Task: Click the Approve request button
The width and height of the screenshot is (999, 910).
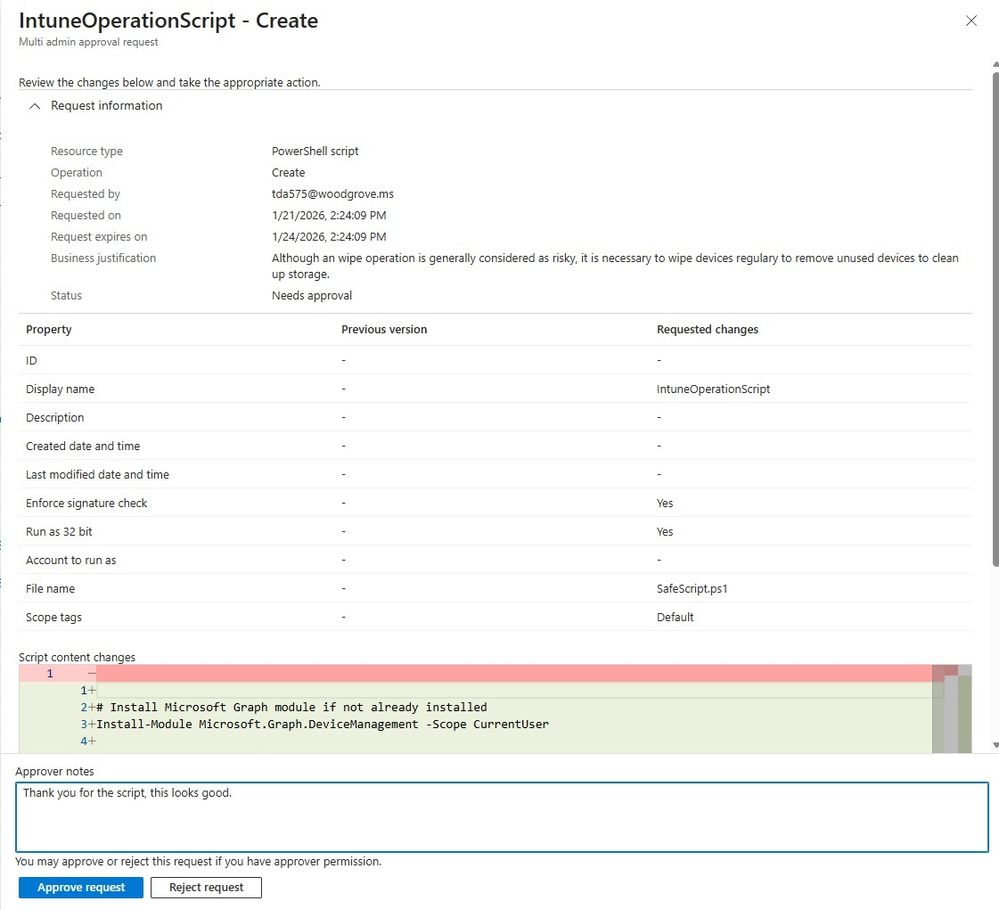Action: coord(81,887)
